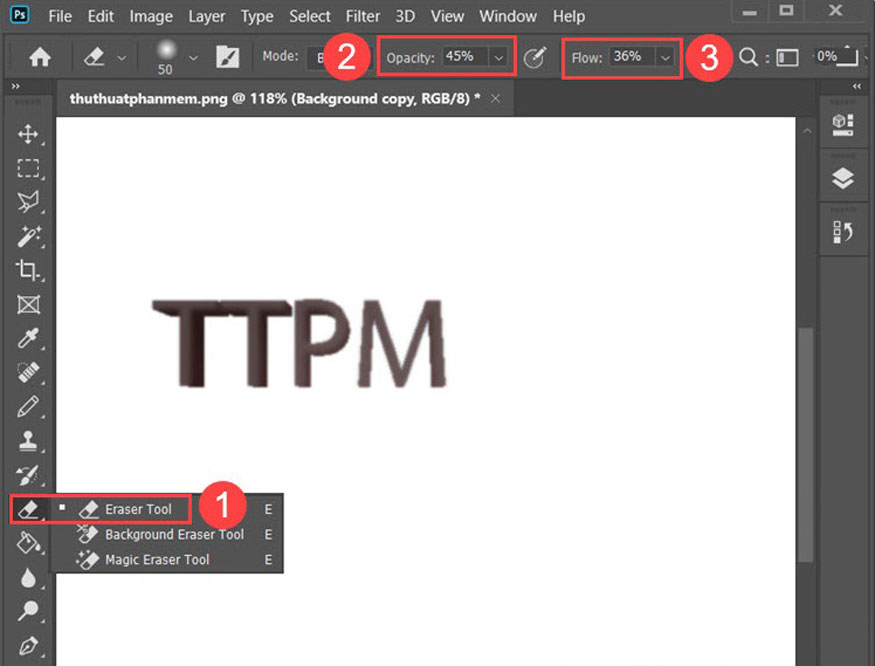
Task: Open the Photoshop Home screen icon
Action: [38, 57]
